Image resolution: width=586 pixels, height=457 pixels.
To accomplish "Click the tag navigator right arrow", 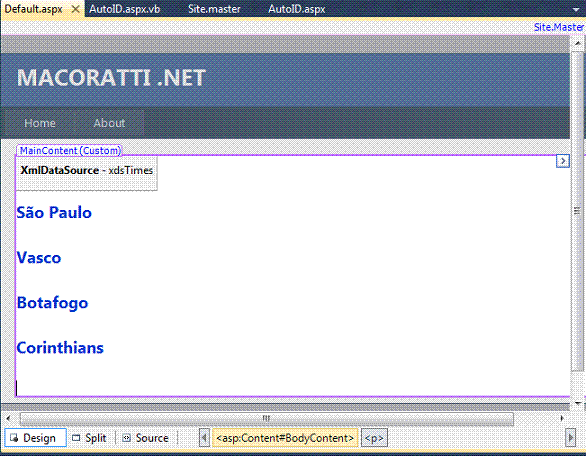I will coord(570,438).
